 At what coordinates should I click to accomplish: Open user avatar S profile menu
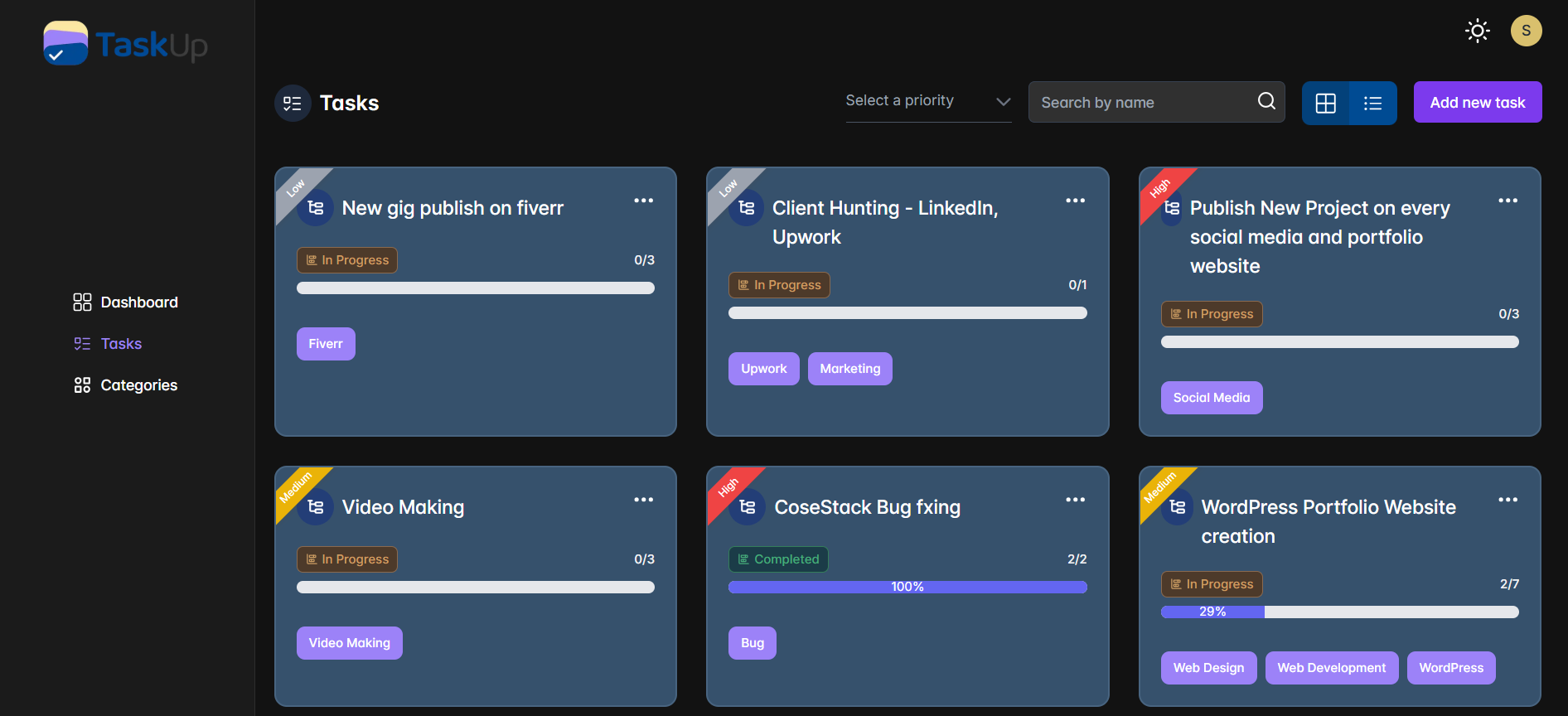tap(1526, 31)
